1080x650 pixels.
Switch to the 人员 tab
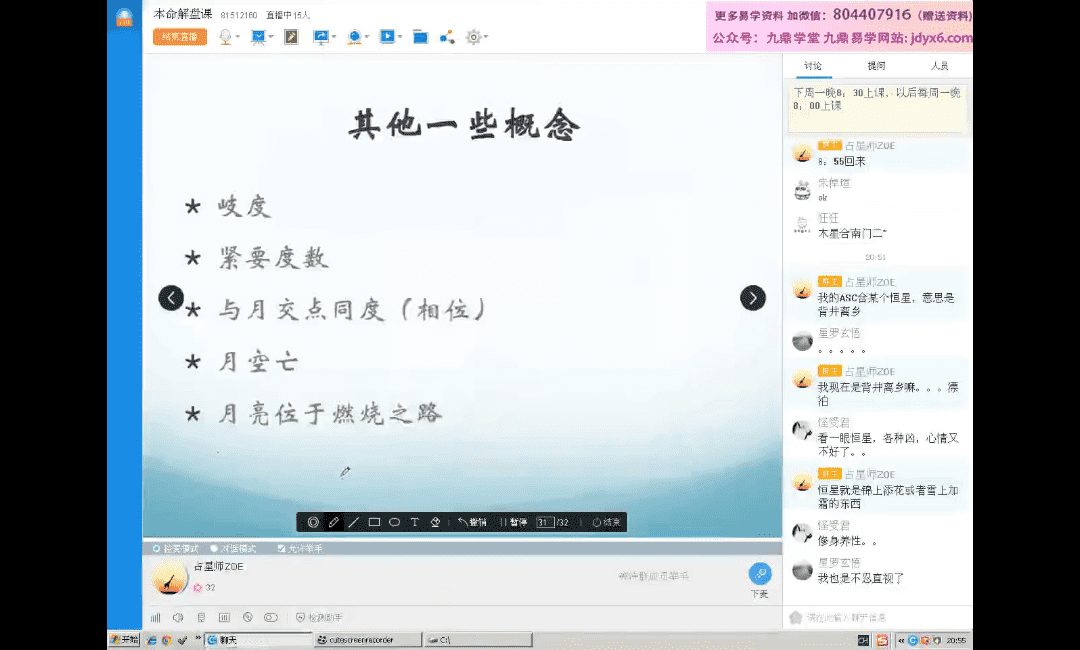(x=939, y=66)
